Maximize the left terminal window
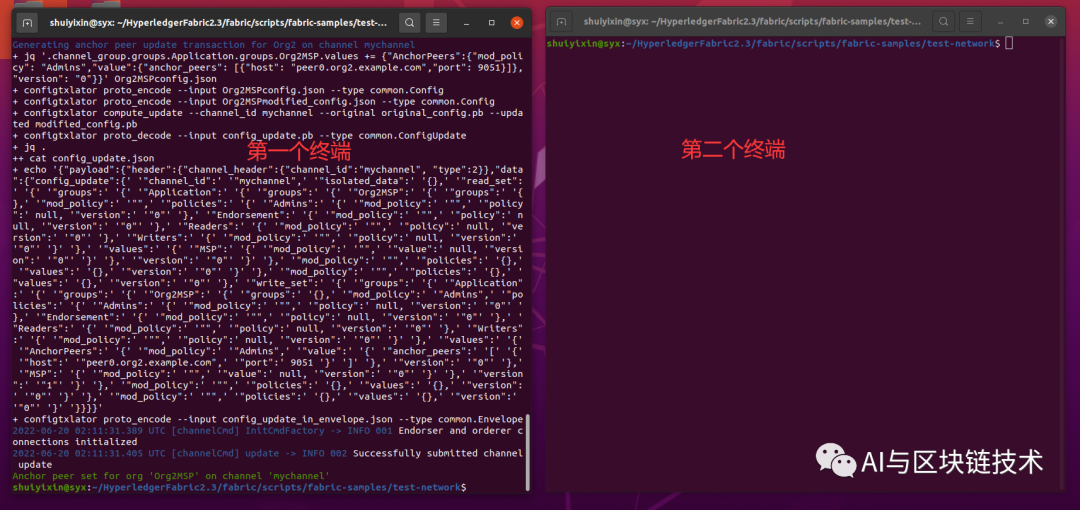 click(491, 22)
